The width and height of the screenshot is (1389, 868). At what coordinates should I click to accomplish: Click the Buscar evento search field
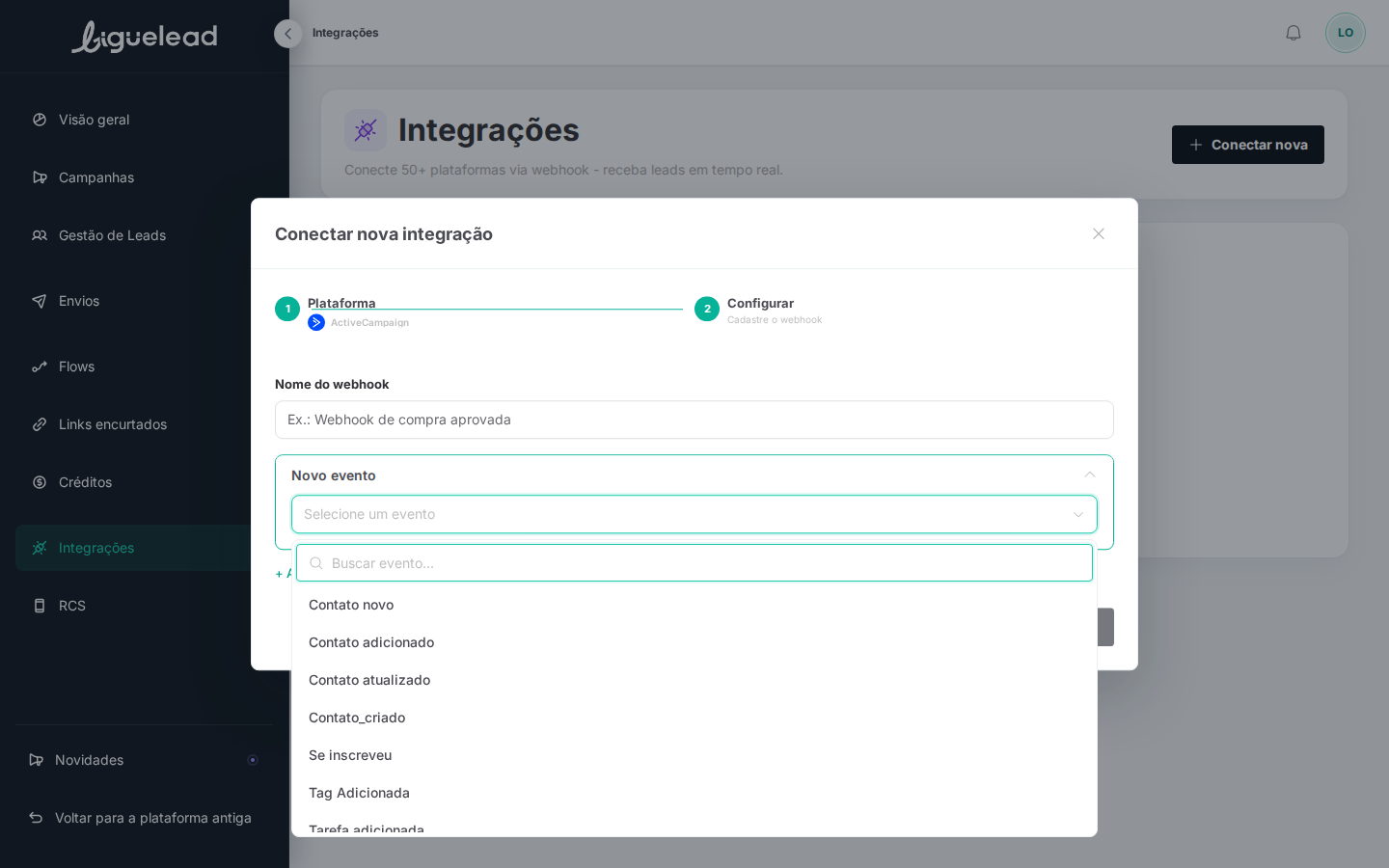694,563
